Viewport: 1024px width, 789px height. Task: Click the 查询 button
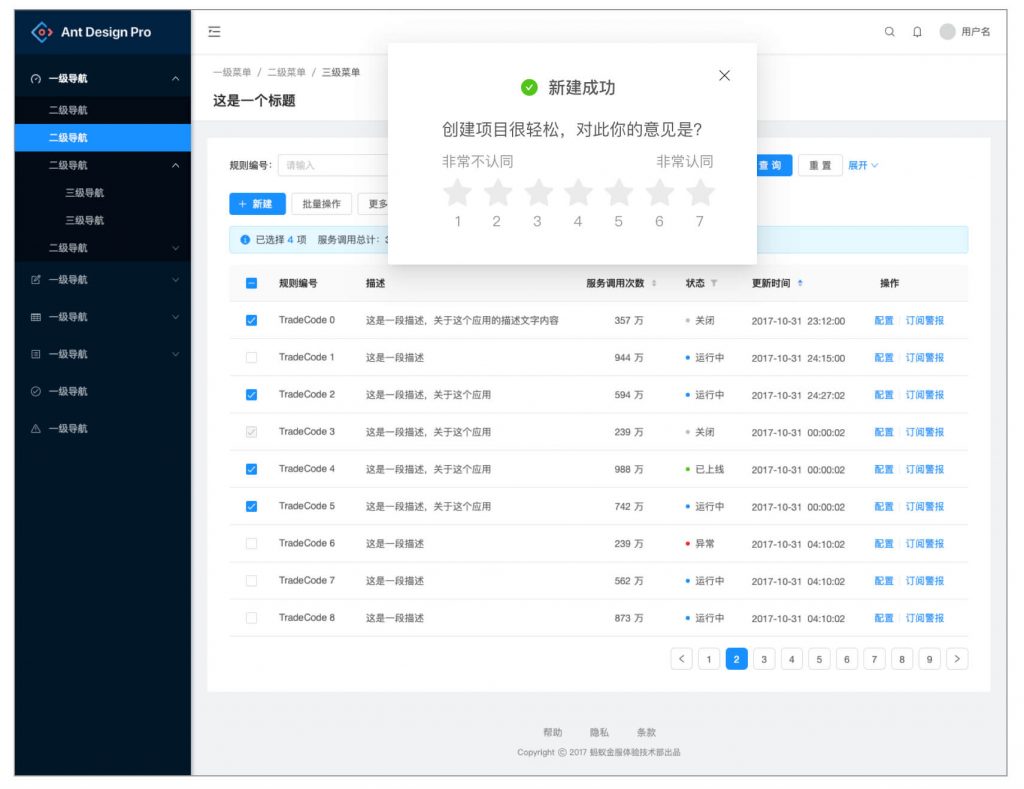(x=775, y=165)
